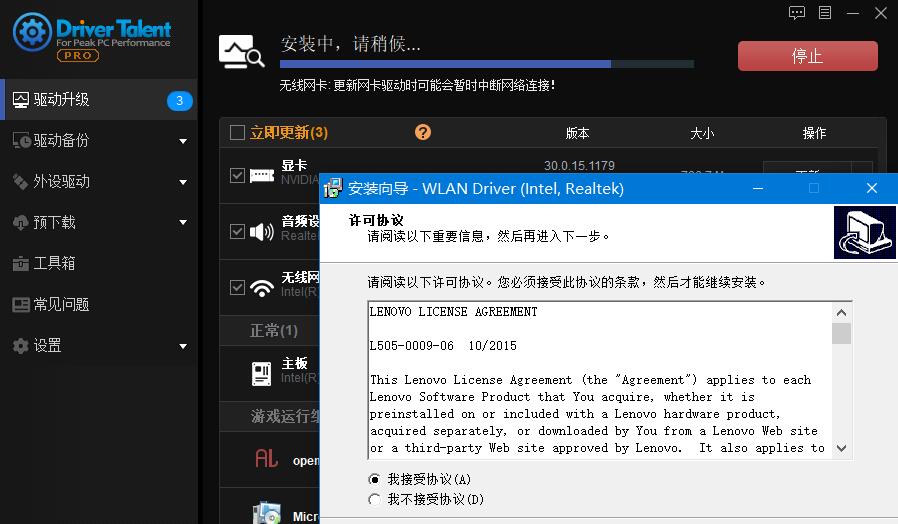Click the 立即更新(3) label
Screen dimensions: 898x524
[289, 132]
